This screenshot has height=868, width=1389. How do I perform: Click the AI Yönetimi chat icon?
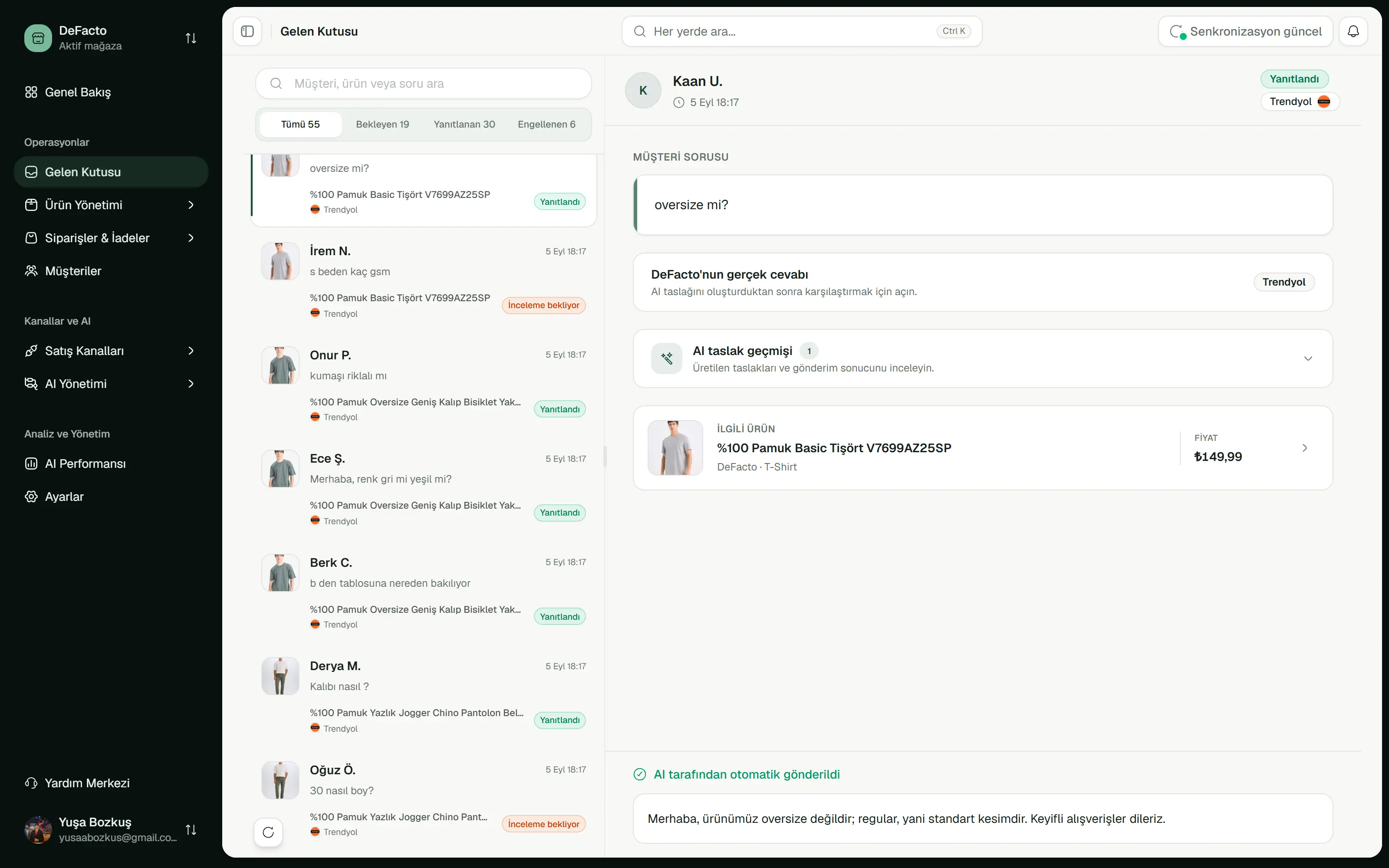[31, 384]
